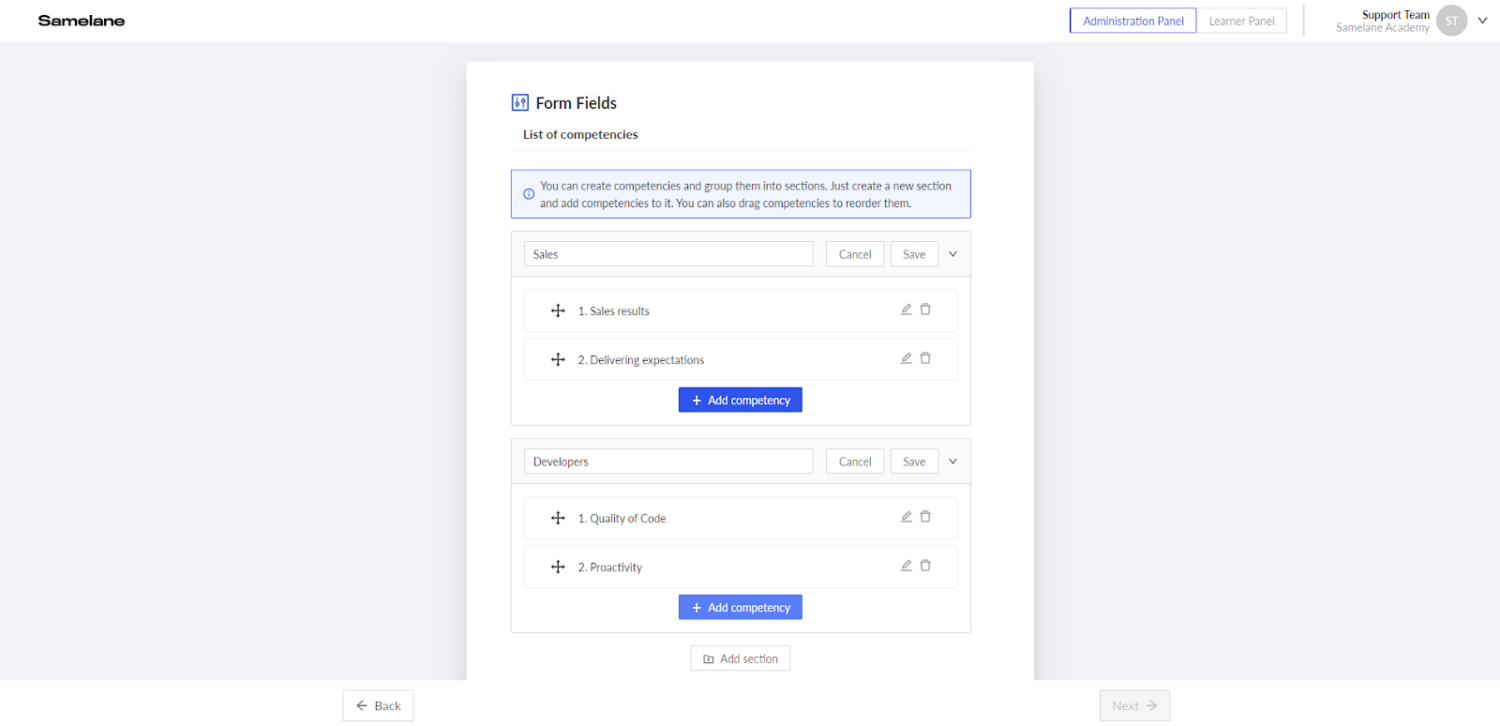Collapse the Sales section chevron
The image size is (1500, 726).
(x=953, y=254)
